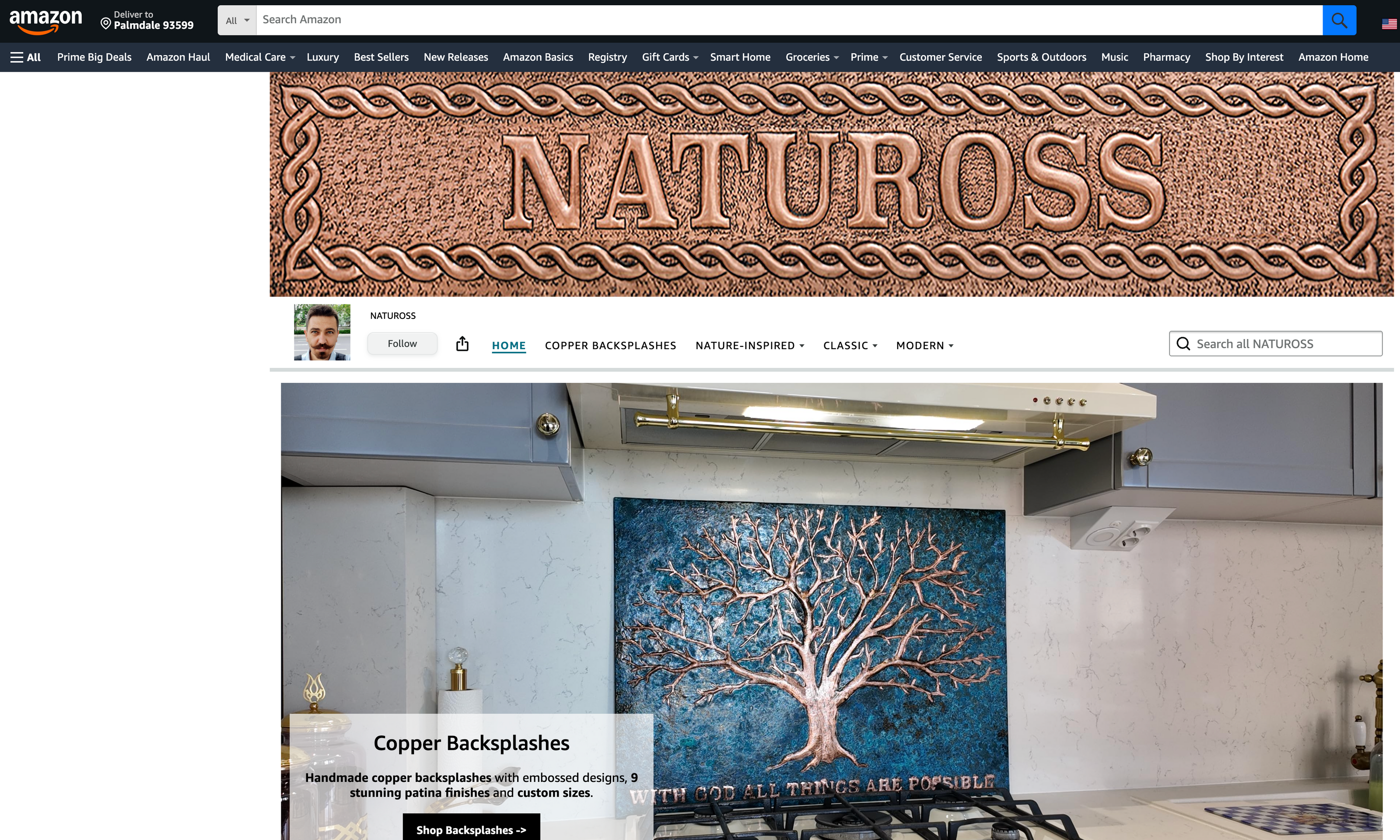This screenshot has height=840, width=1400.
Task: Expand the NATURE-INSPIRED store menu
Action: 749,345
